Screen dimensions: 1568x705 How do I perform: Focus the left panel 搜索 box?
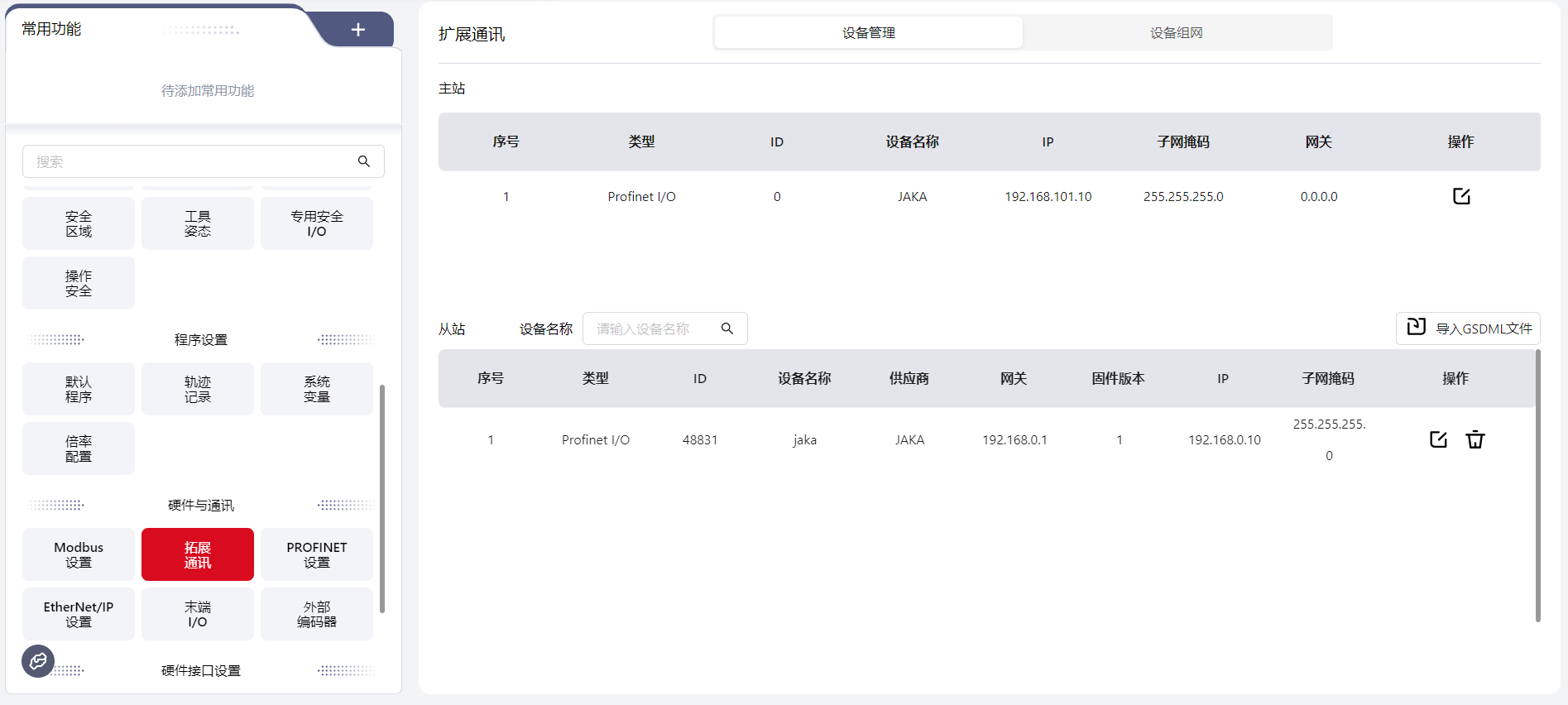(190, 161)
